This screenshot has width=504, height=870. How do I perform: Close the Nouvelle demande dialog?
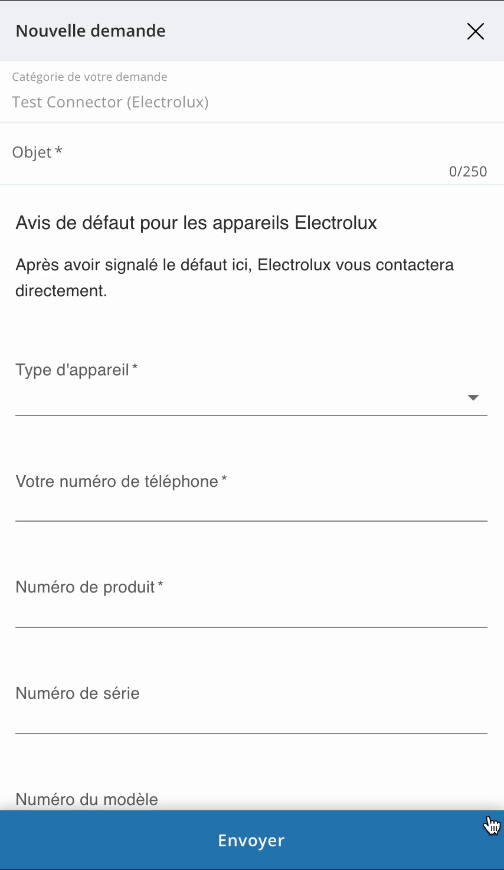[476, 31]
